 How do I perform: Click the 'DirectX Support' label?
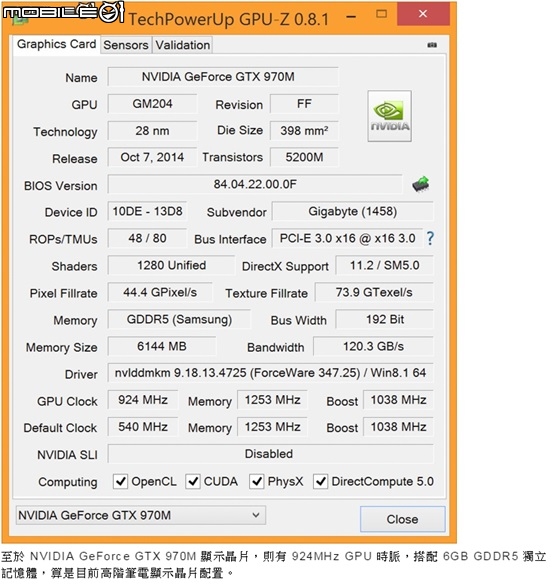(285, 267)
